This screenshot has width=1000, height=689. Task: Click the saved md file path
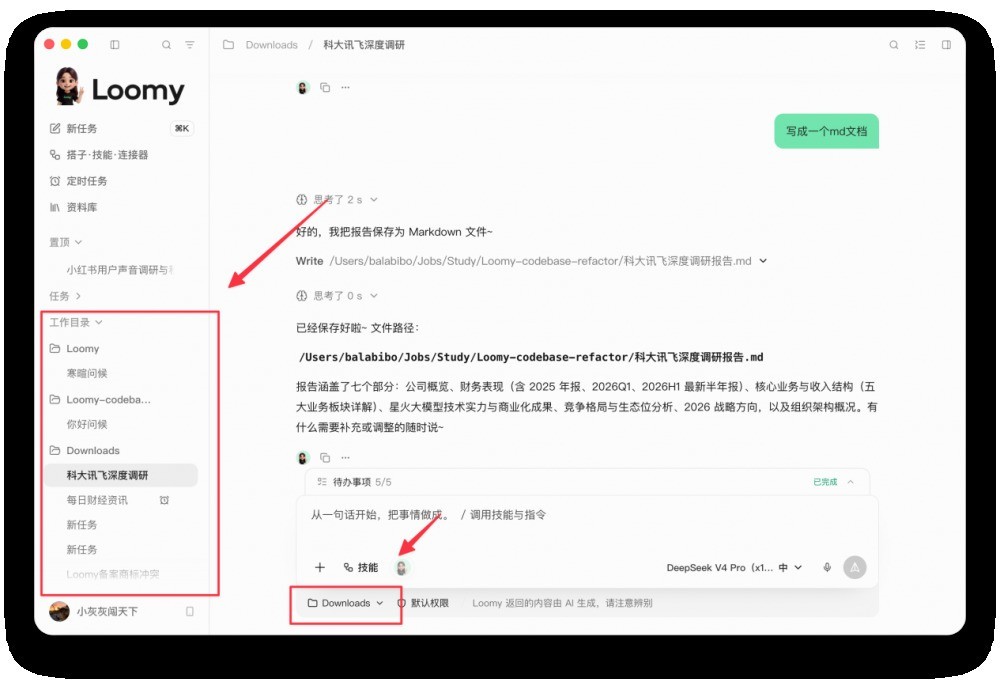pyautogui.click(x=531, y=357)
